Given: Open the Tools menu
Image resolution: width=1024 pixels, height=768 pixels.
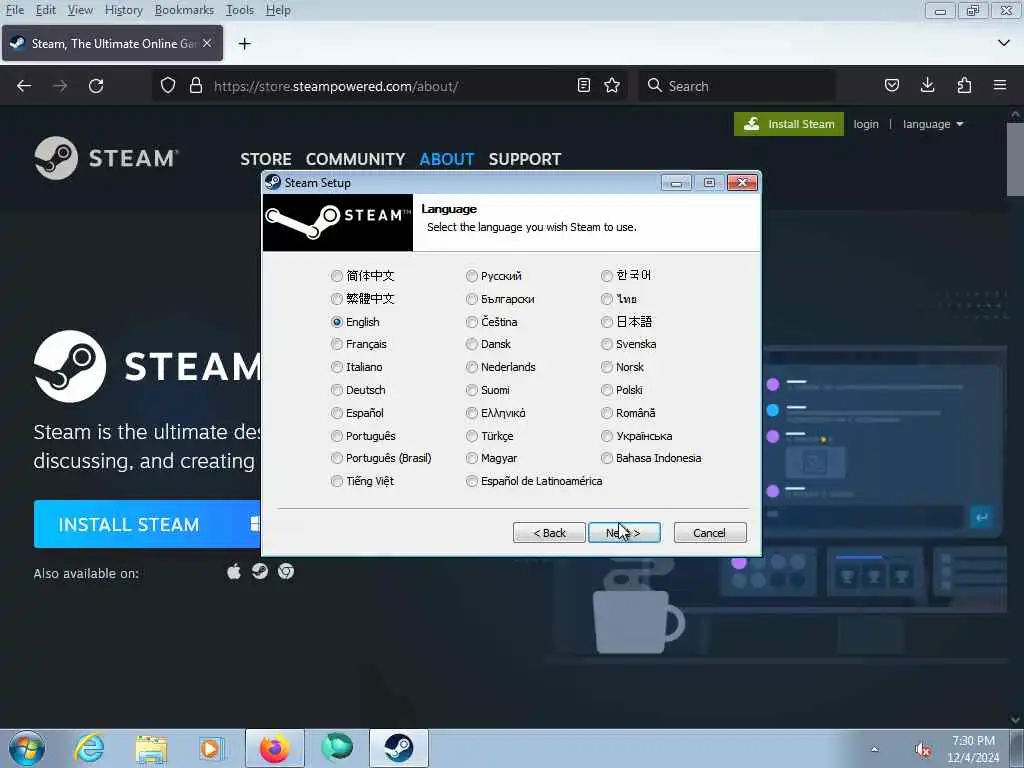Looking at the screenshot, I should [x=240, y=10].
